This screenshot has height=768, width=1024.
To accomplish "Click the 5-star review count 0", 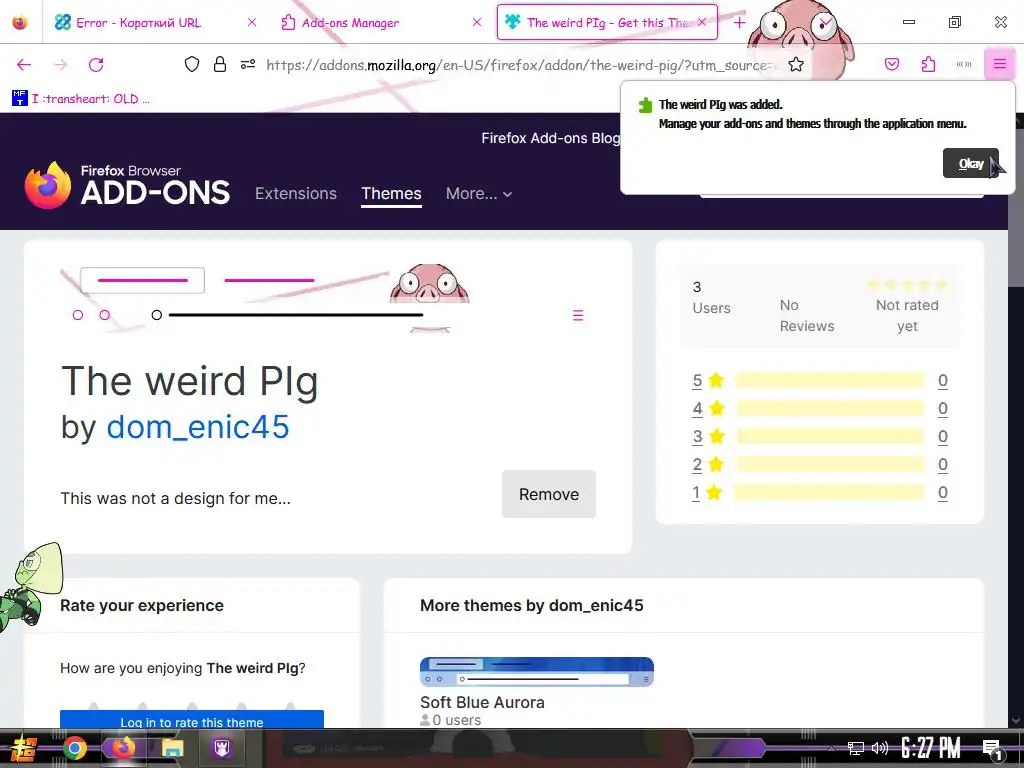I will (x=942, y=380).
